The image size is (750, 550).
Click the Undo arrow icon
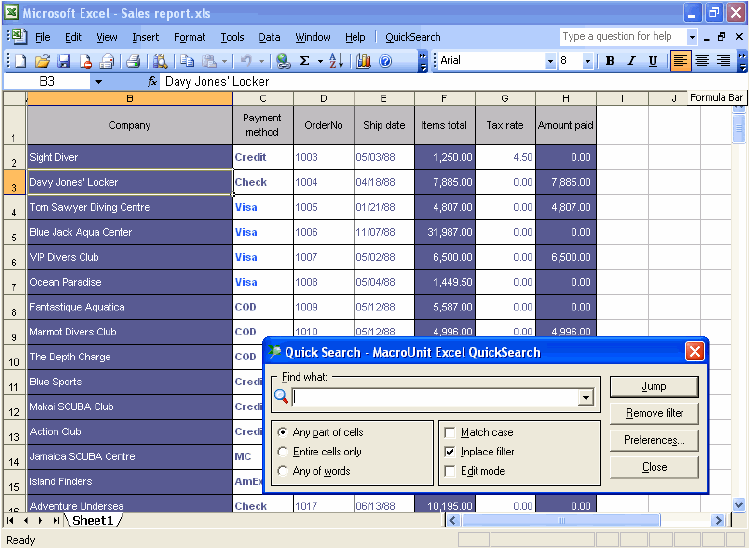coord(246,61)
